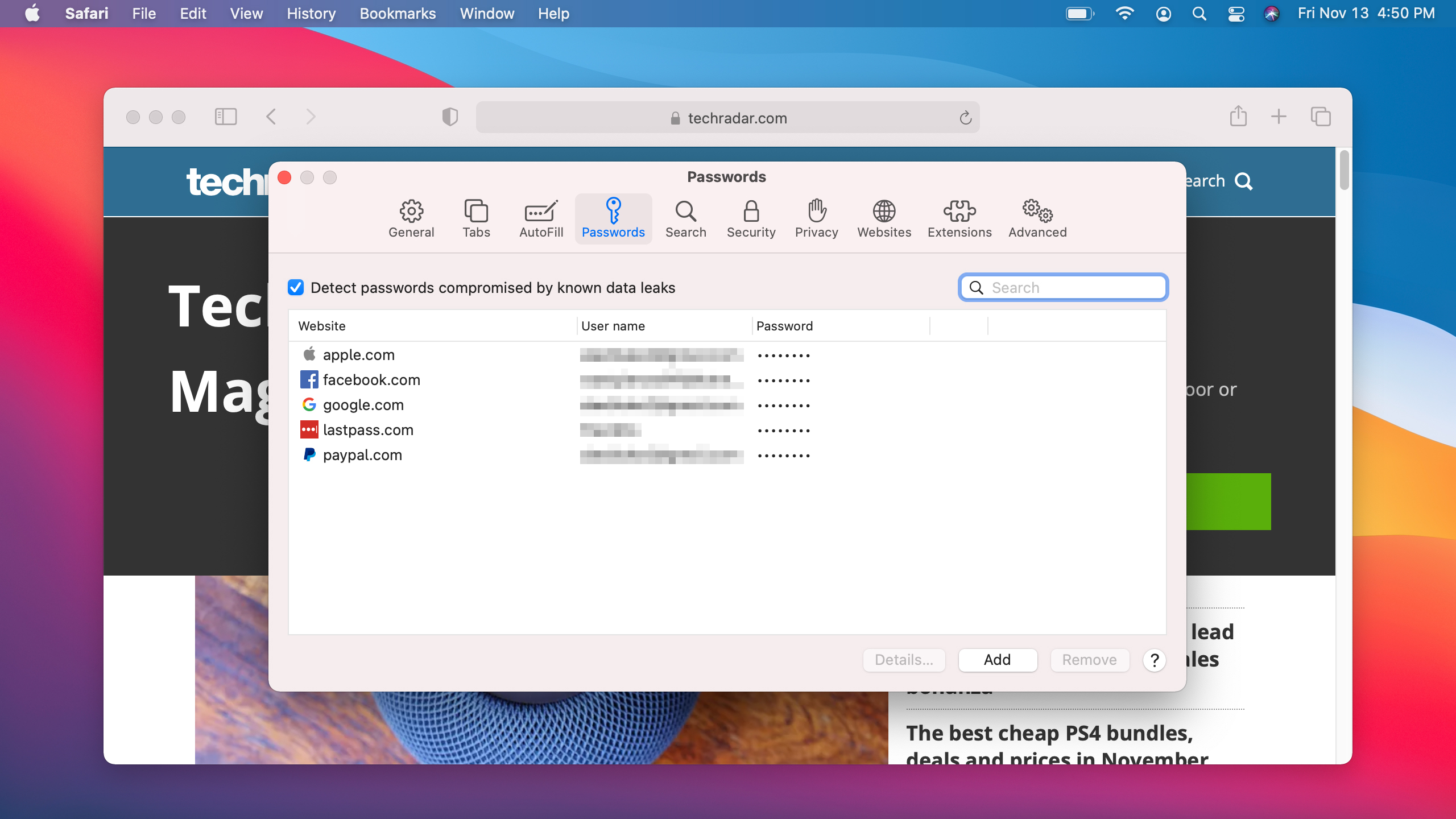Select the apple.com password row
1456x819 pixels.
[727, 355]
